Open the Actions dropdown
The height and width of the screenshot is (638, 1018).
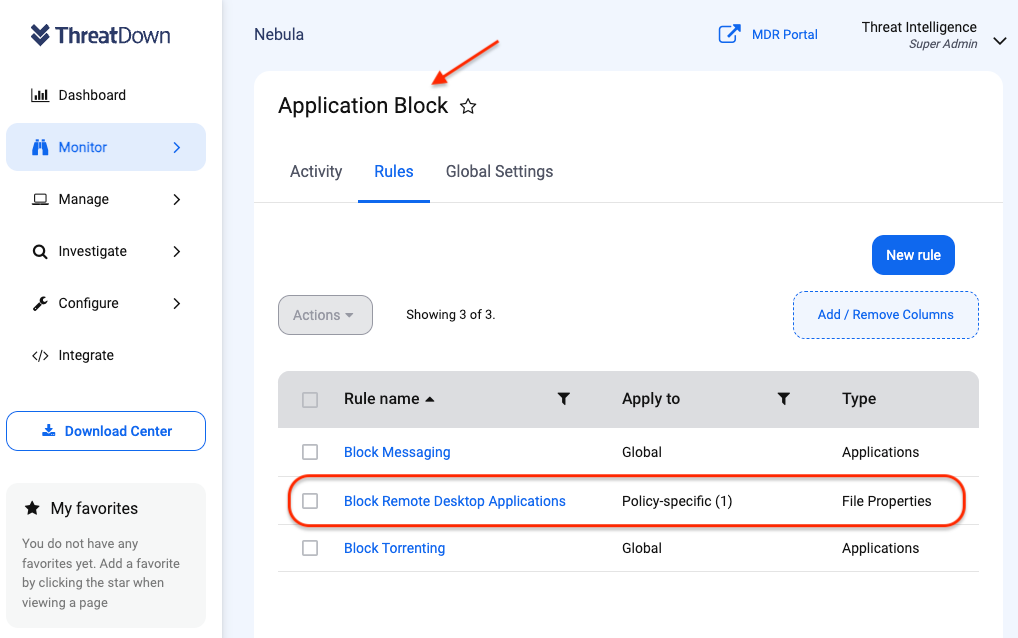[325, 315]
